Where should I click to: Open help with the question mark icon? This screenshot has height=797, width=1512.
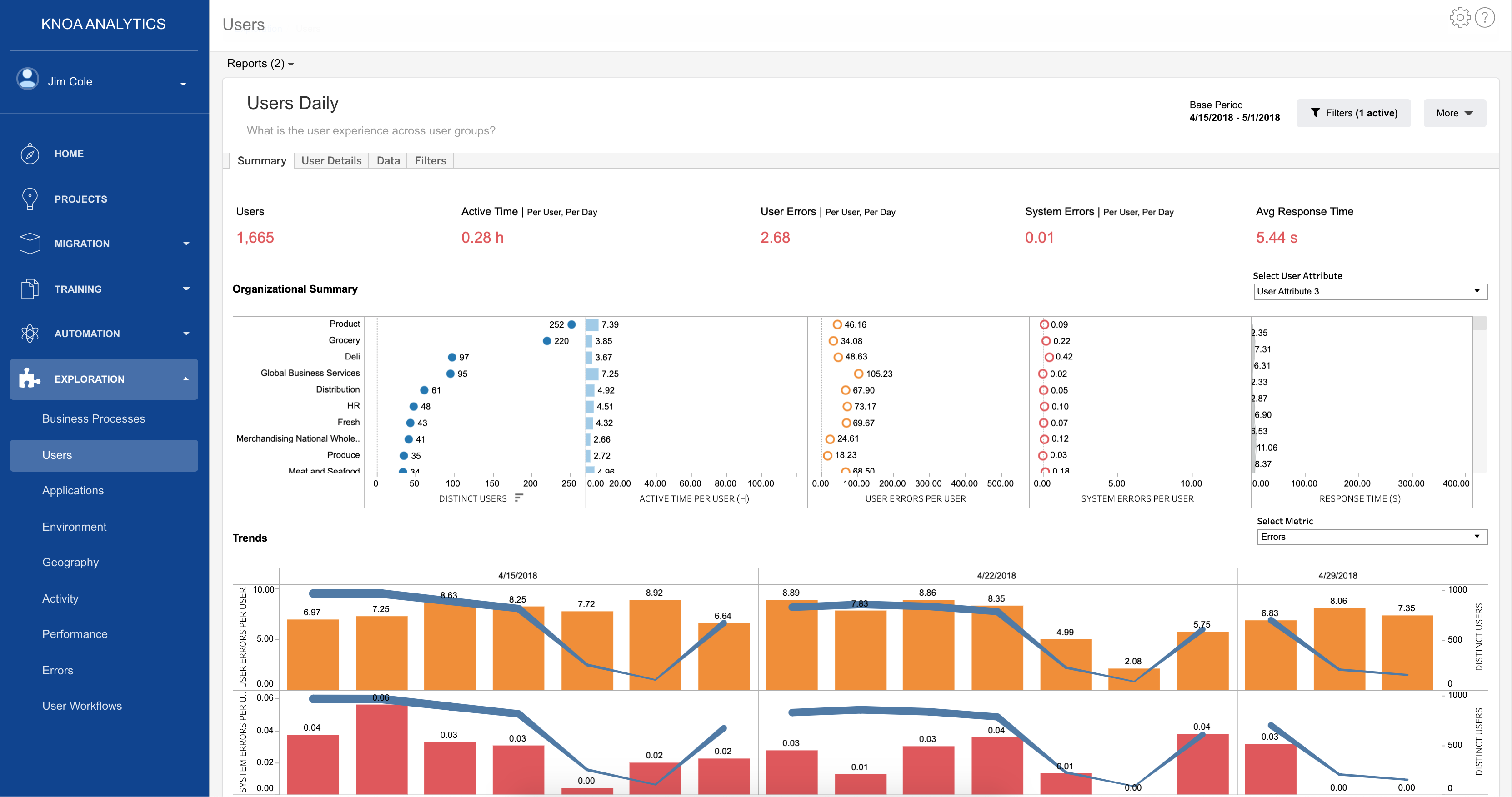click(x=1485, y=18)
